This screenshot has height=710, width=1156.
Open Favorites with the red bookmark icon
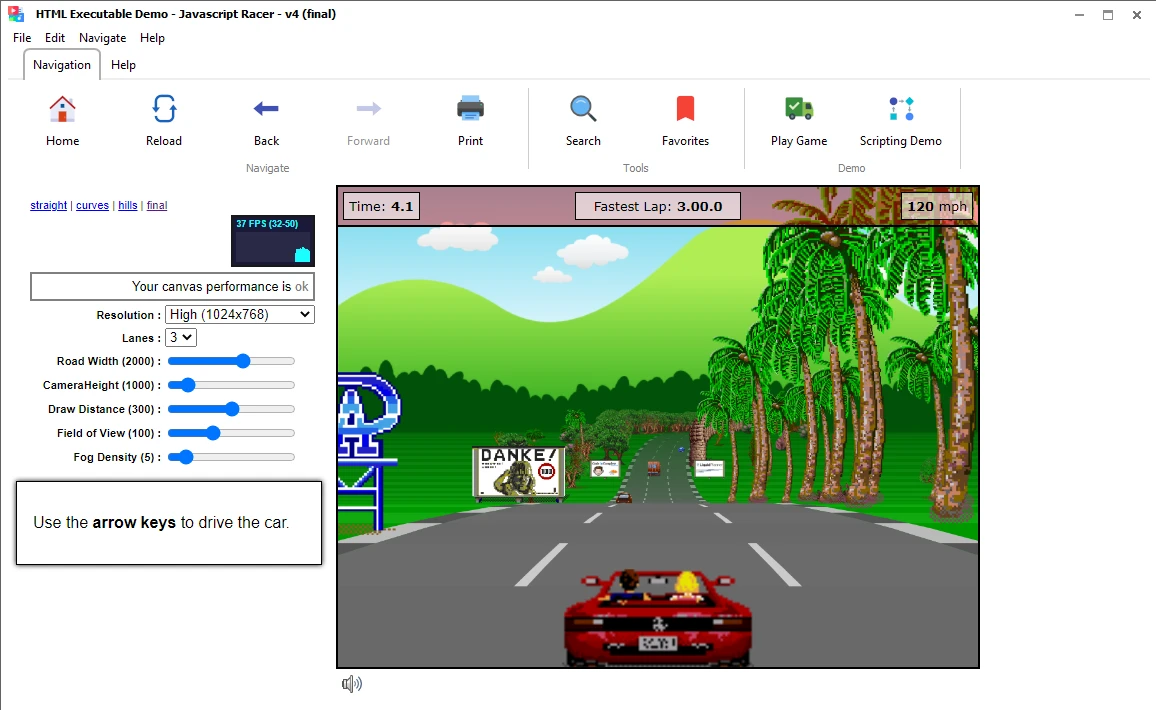pos(685,110)
